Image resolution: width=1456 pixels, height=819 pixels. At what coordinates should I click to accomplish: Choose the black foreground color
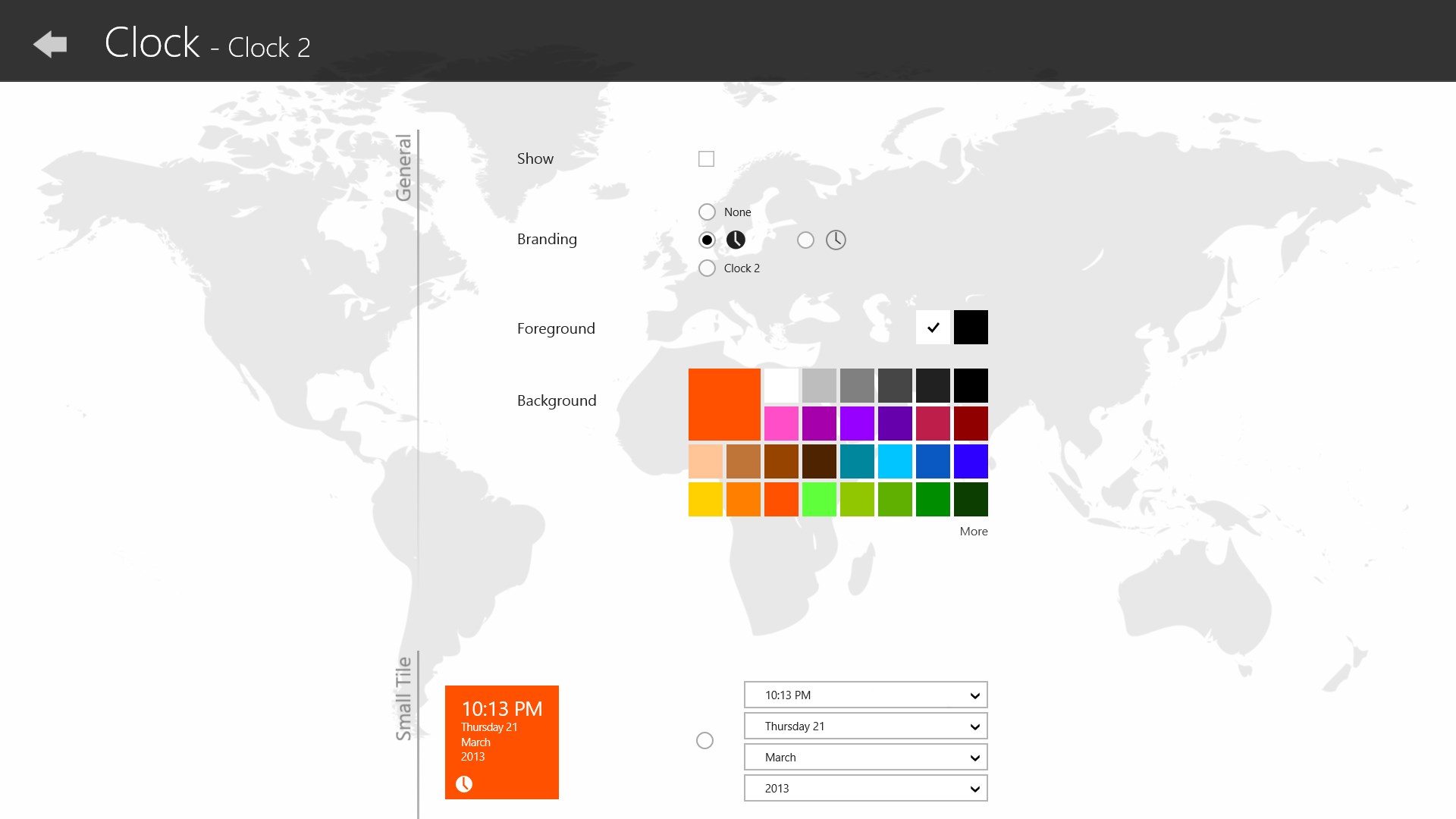pos(971,328)
